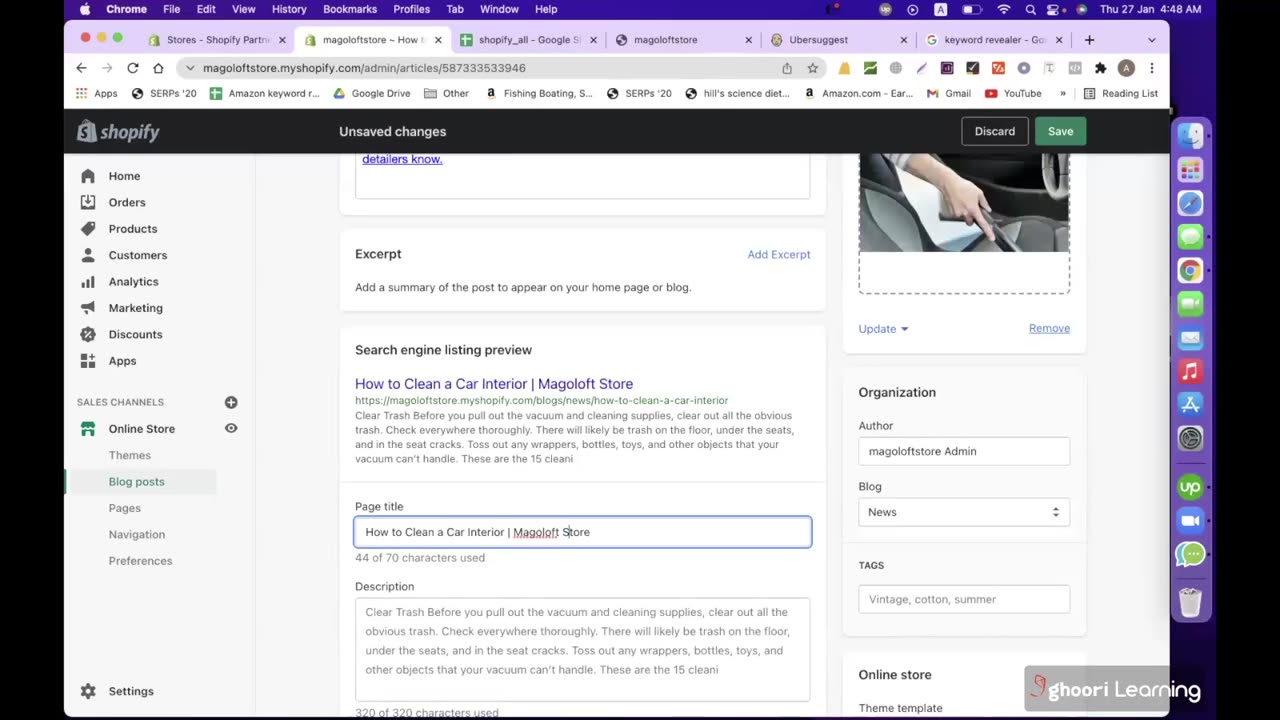Image resolution: width=1280 pixels, height=720 pixels.
Task: Open Navigation in the sidebar
Action: point(137,534)
